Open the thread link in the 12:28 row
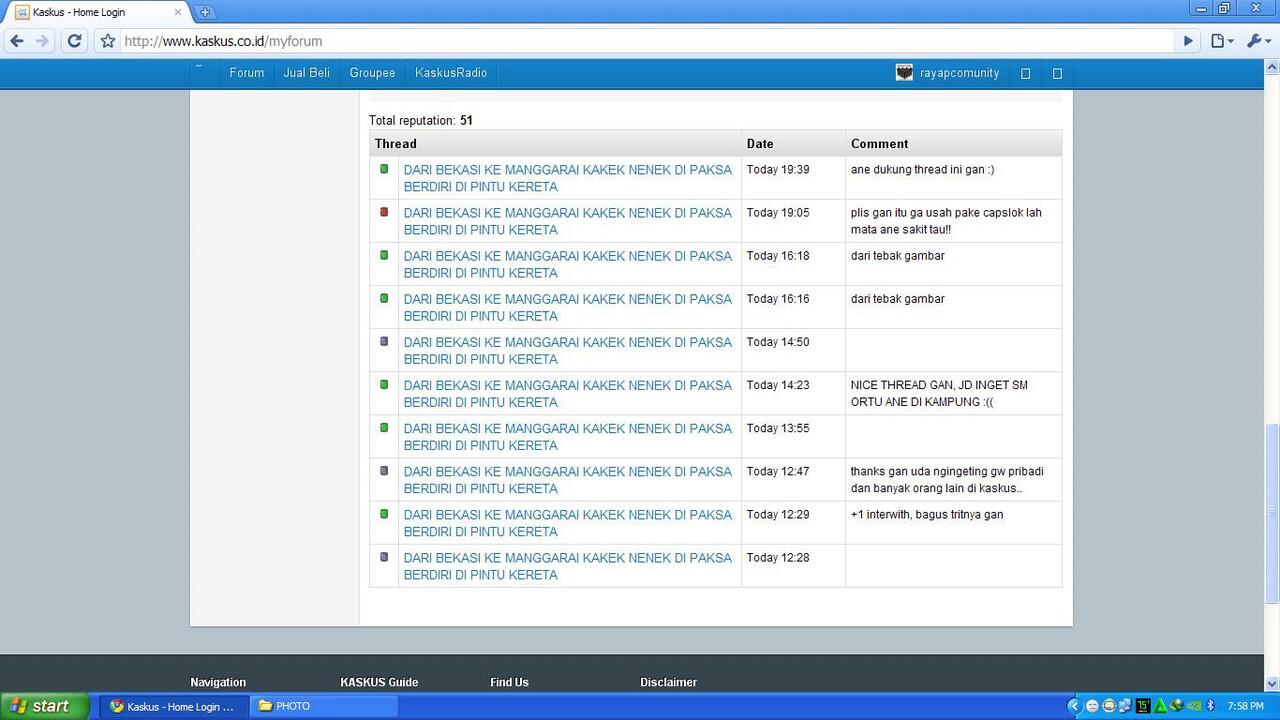 [567, 565]
